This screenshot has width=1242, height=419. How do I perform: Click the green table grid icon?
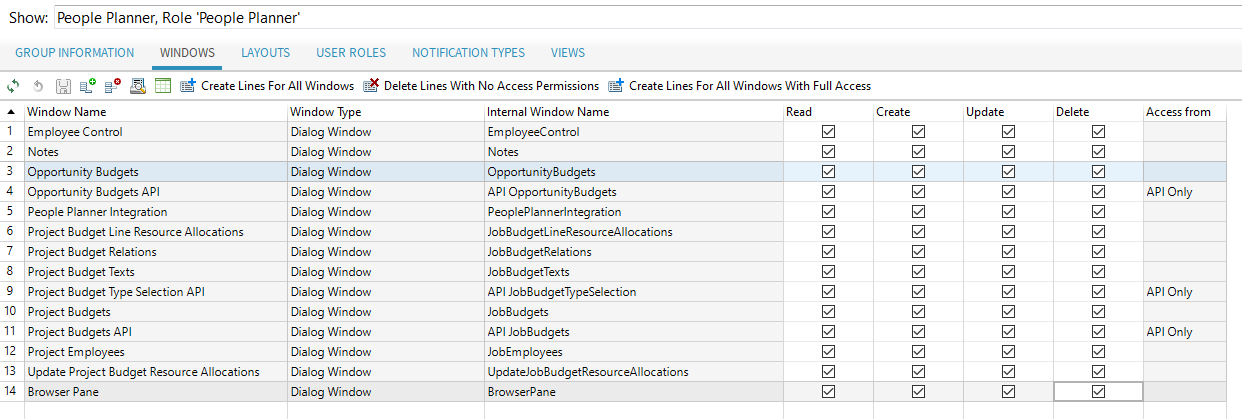pos(163,86)
